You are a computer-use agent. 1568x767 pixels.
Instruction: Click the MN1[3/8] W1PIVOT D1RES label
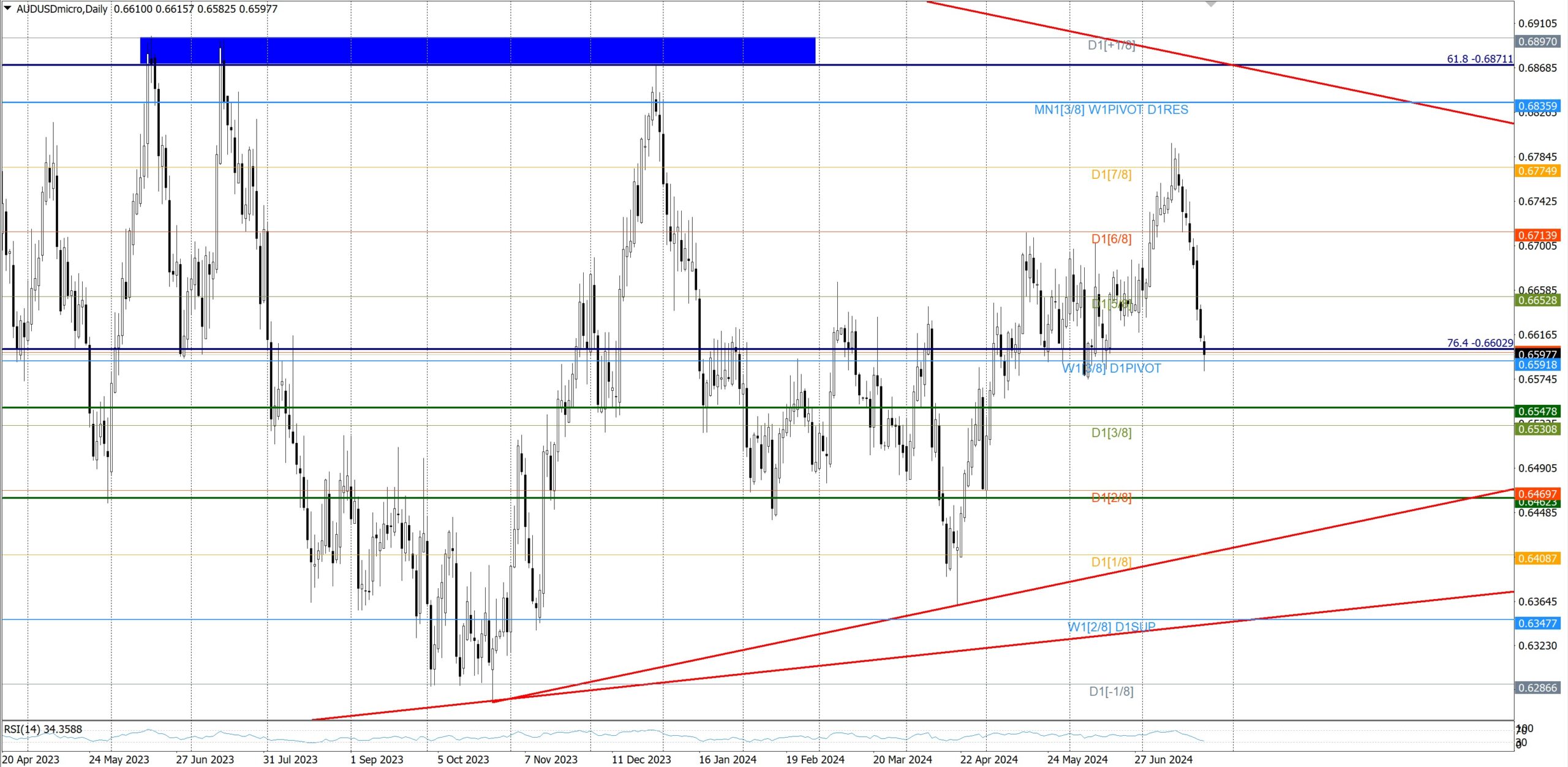1111,110
